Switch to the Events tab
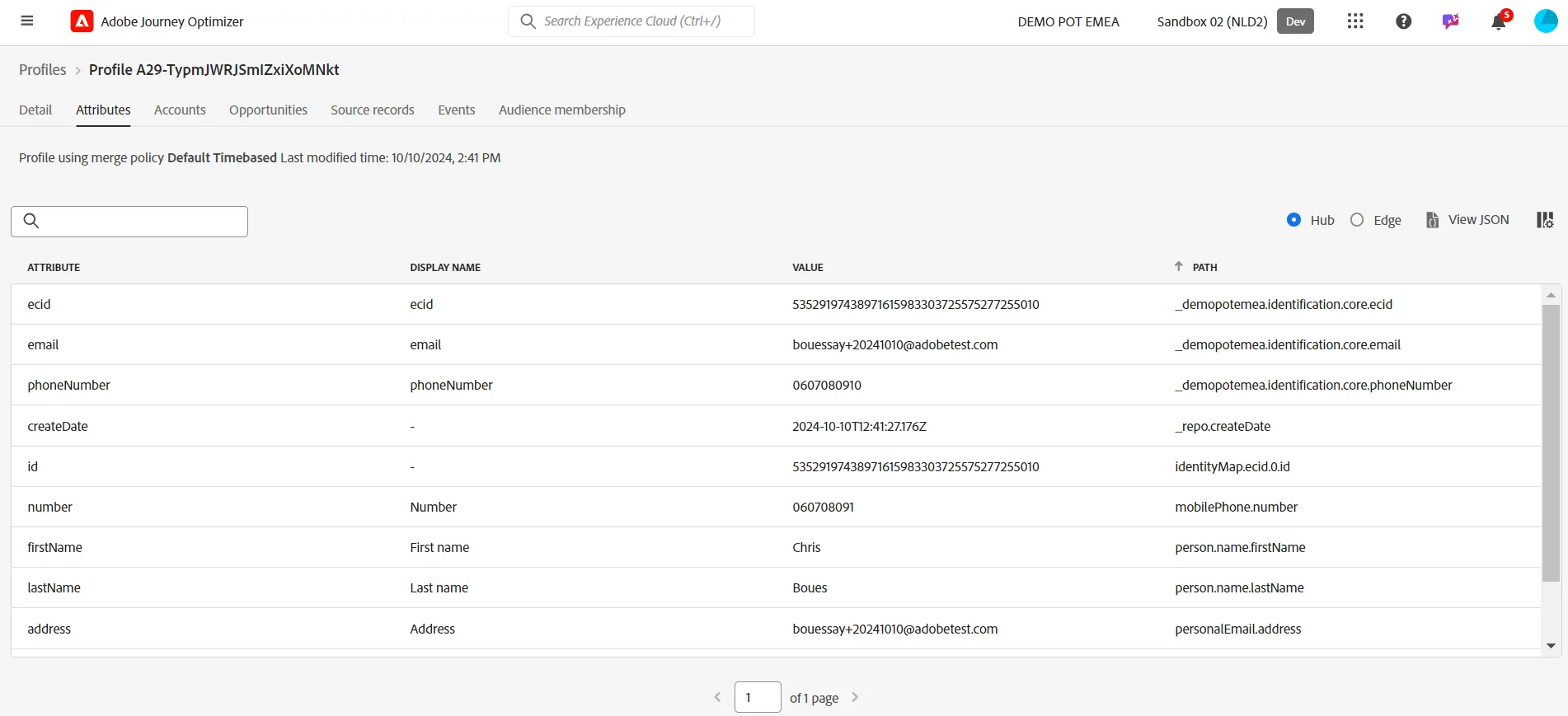This screenshot has height=716, width=1568. click(x=457, y=110)
